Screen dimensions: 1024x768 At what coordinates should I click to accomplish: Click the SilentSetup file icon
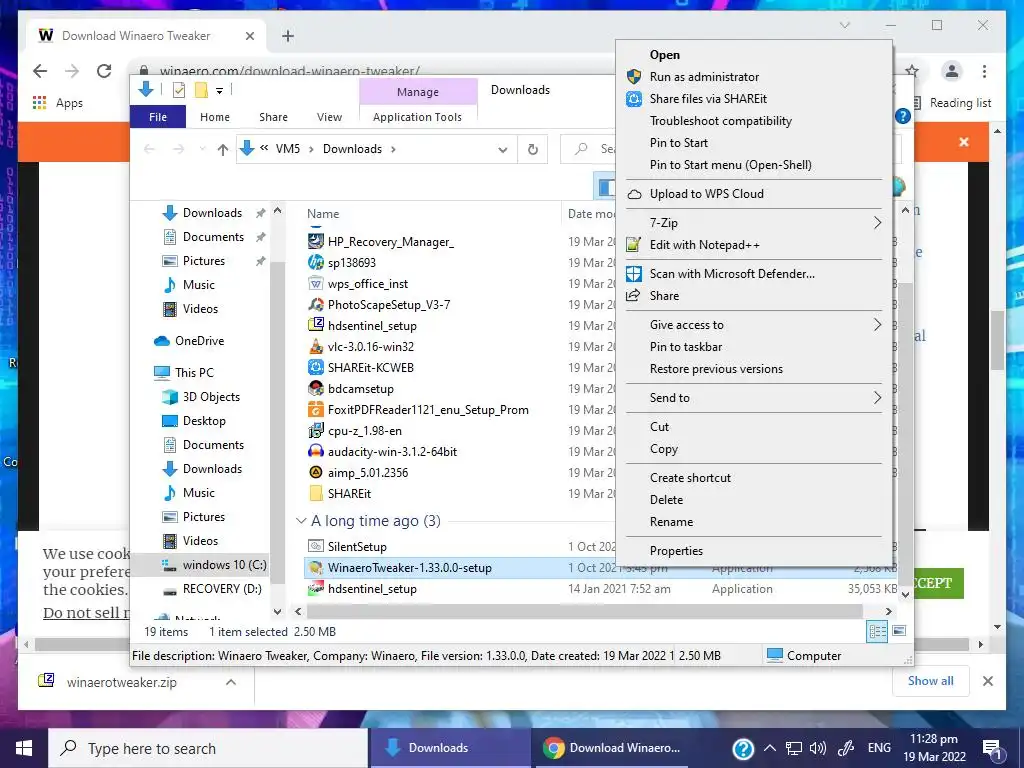click(316, 547)
